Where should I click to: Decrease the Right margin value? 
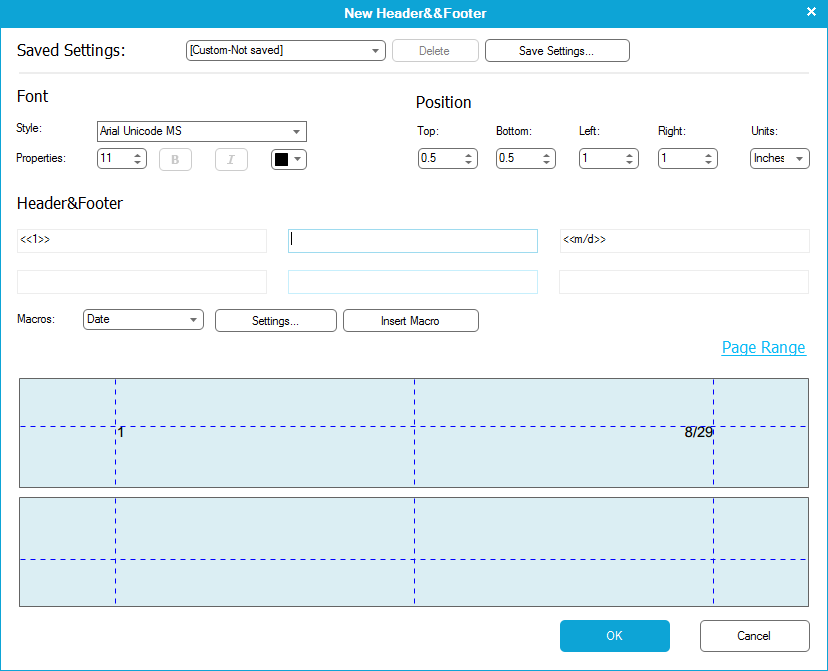point(708,163)
